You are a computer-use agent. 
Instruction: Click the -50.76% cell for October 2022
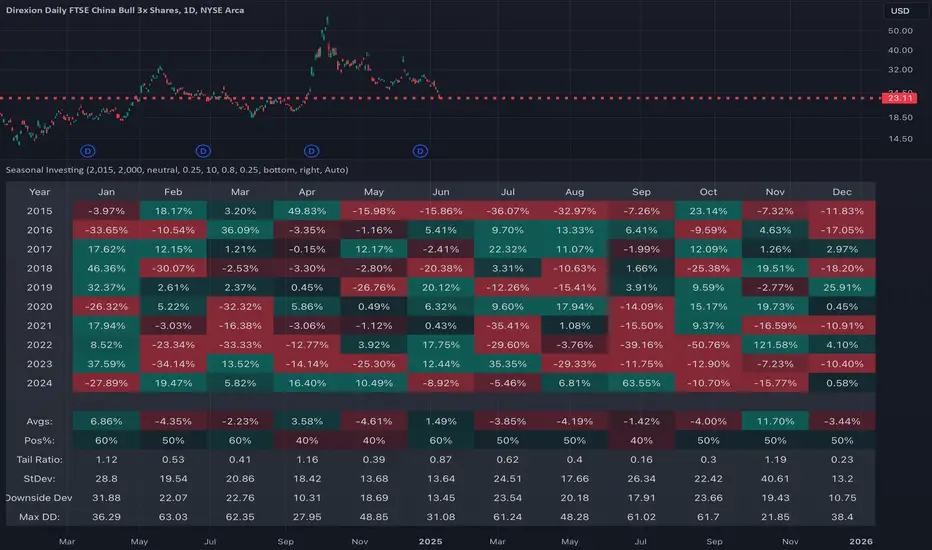(x=708, y=345)
